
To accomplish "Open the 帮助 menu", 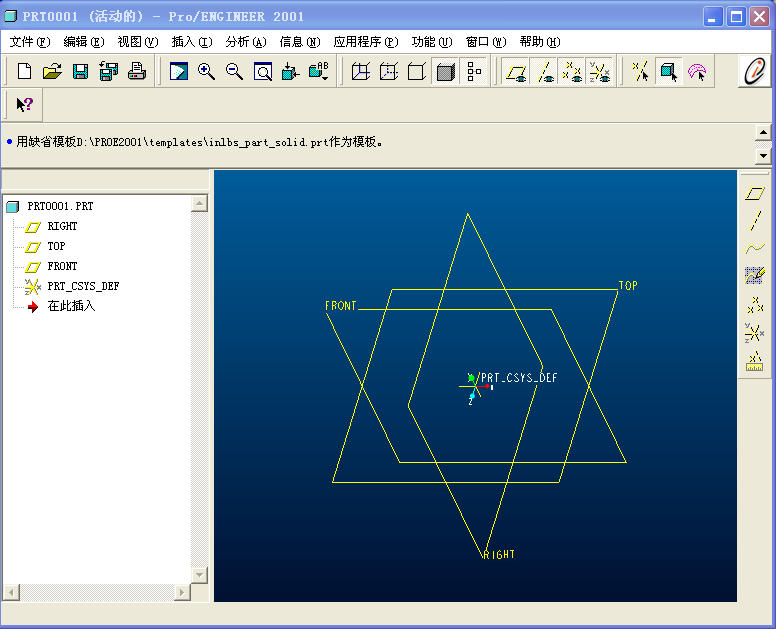I will (539, 42).
